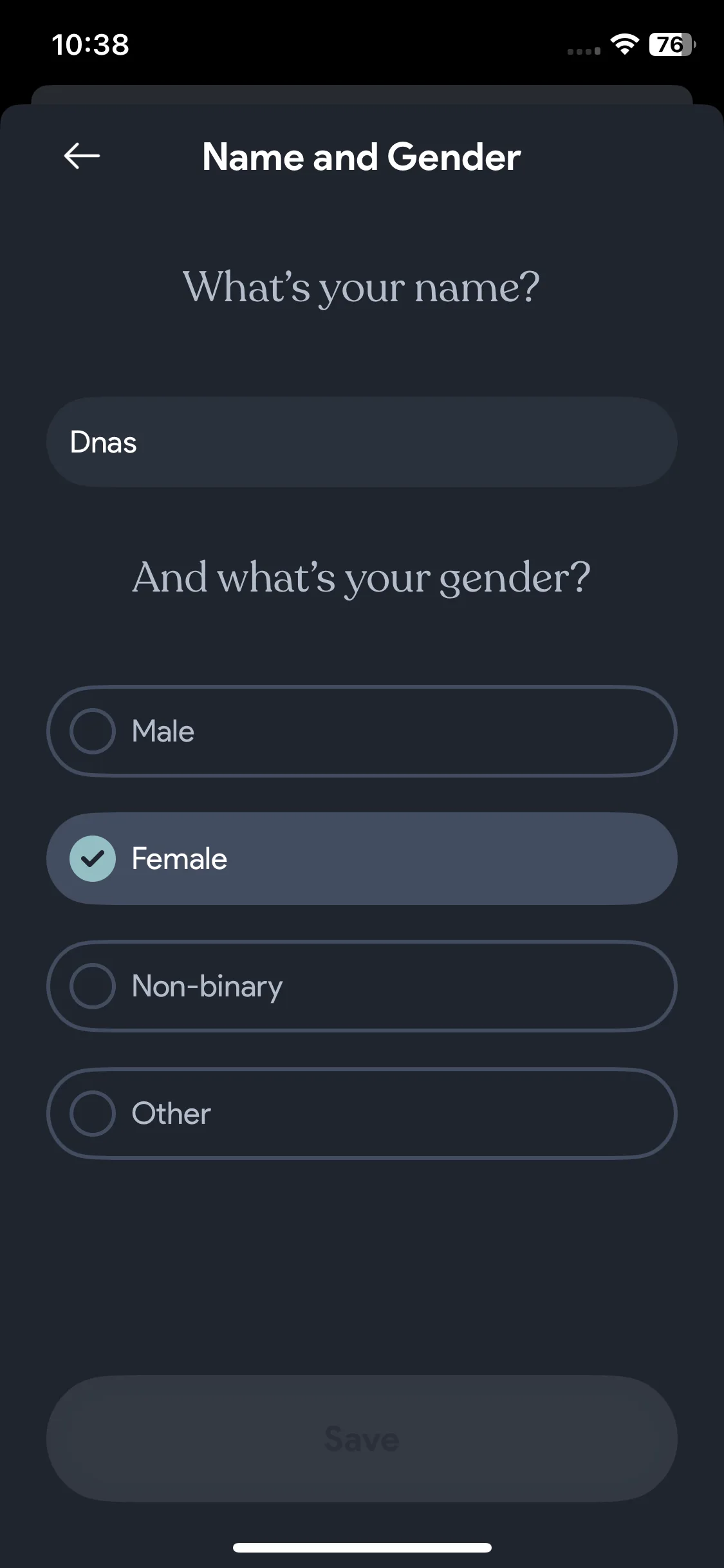Tap the And what's your gender heading

(362, 577)
